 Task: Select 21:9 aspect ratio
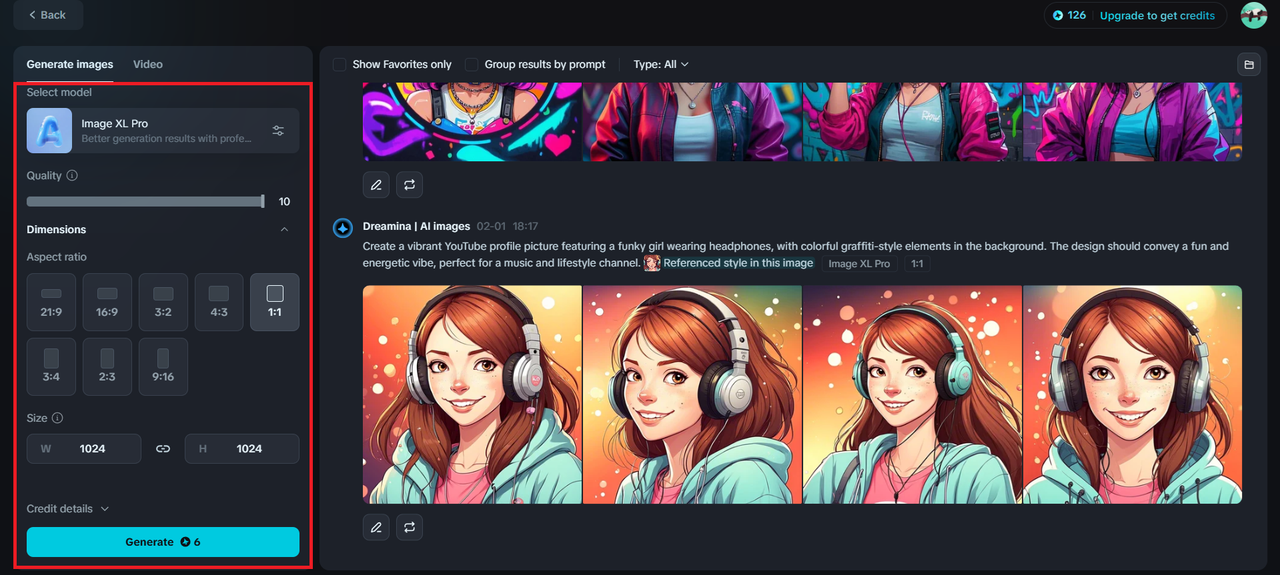tap(51, 302)
